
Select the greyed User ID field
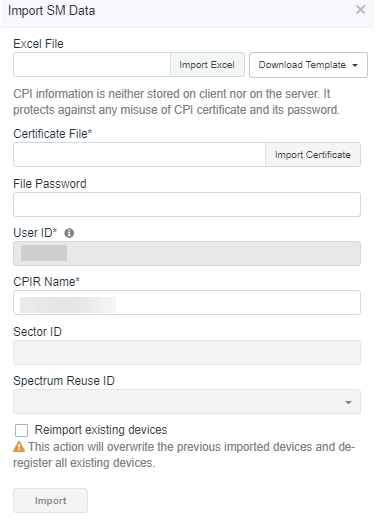click(187, 254)
